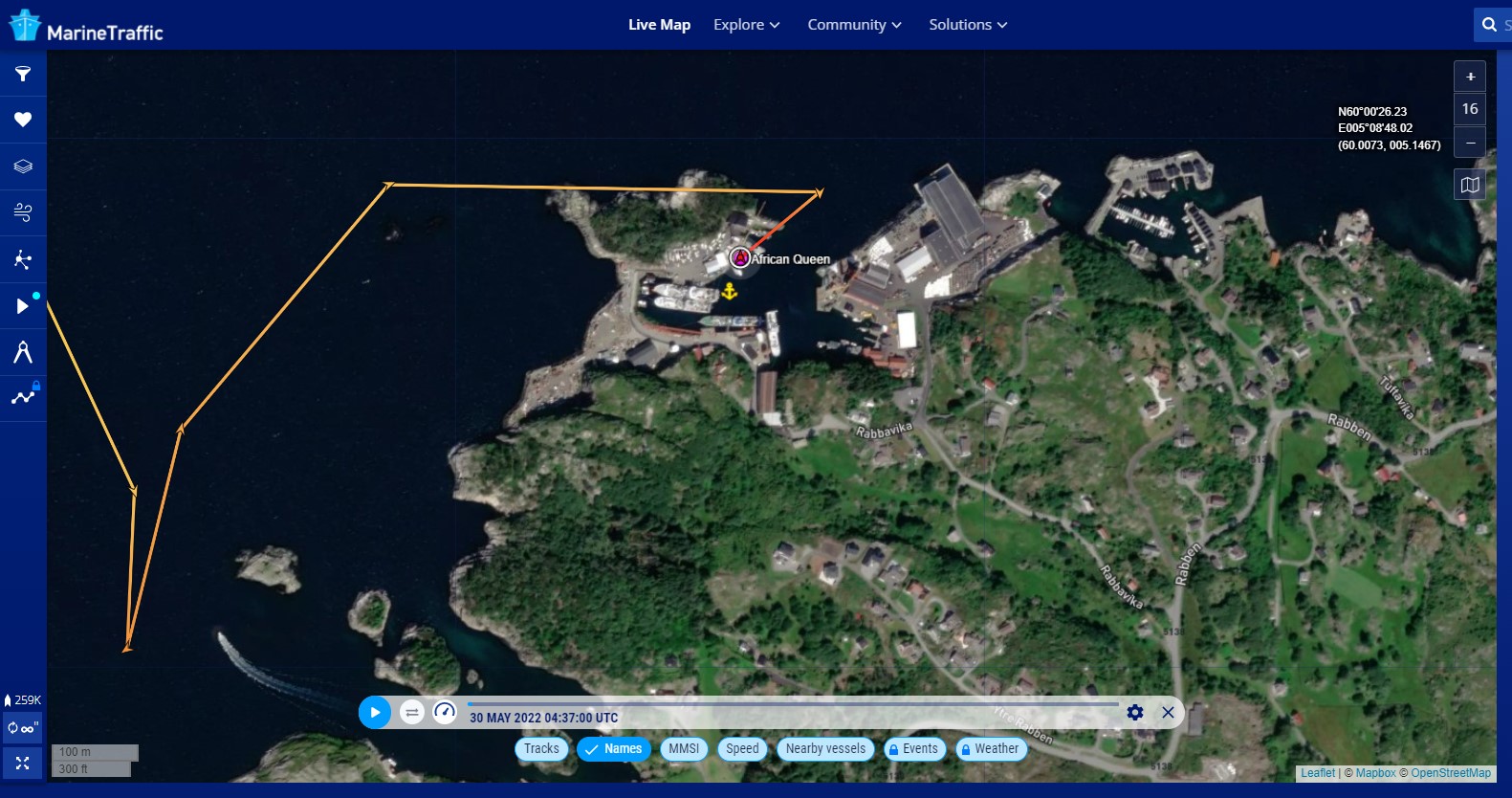Toggle the Names label option off
This screenshot has height=798, width=1512.
click(613, 749)
